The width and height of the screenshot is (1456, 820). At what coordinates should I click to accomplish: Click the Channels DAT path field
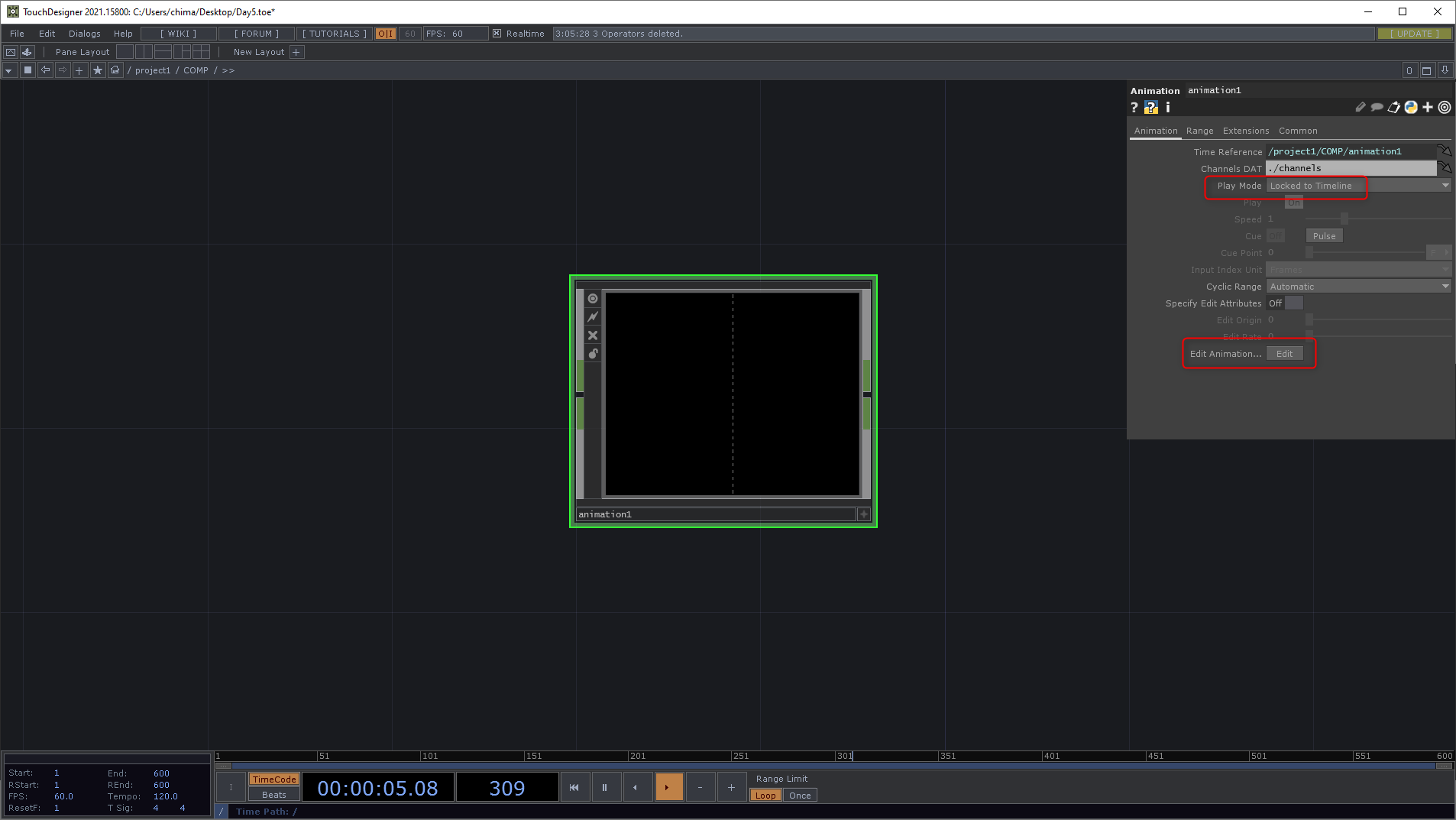point(1350,168)
